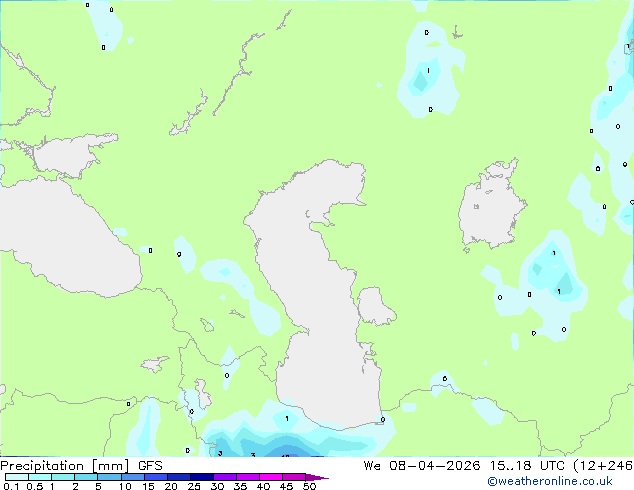Click the 15–20 mm legend color swatch

156,477
